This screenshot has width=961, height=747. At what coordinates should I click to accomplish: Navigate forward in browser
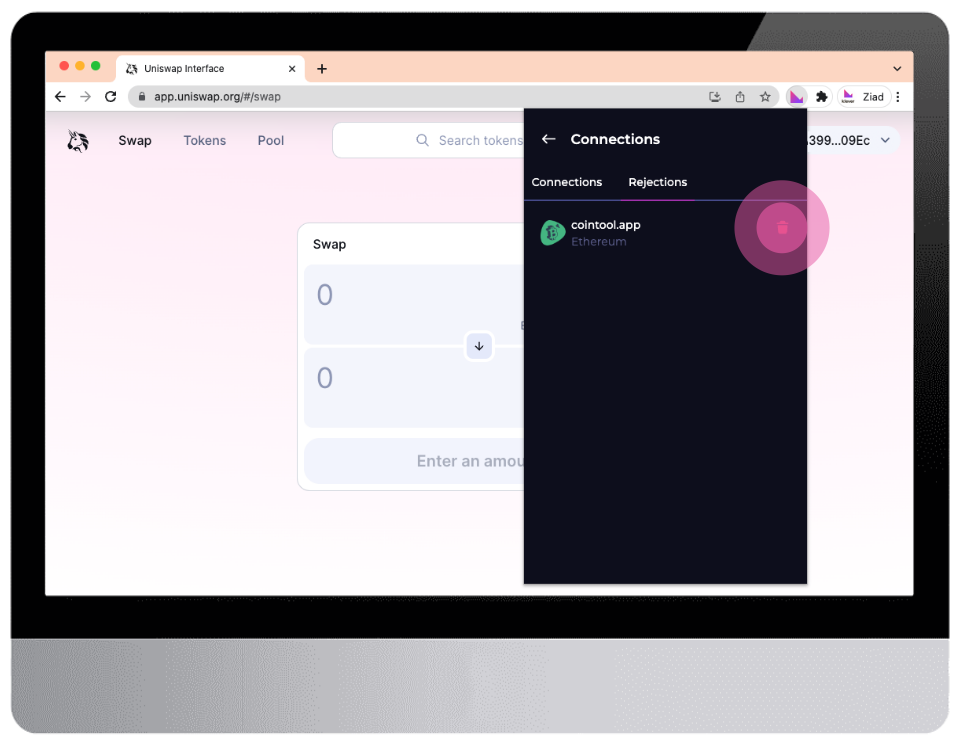[85, 97]
